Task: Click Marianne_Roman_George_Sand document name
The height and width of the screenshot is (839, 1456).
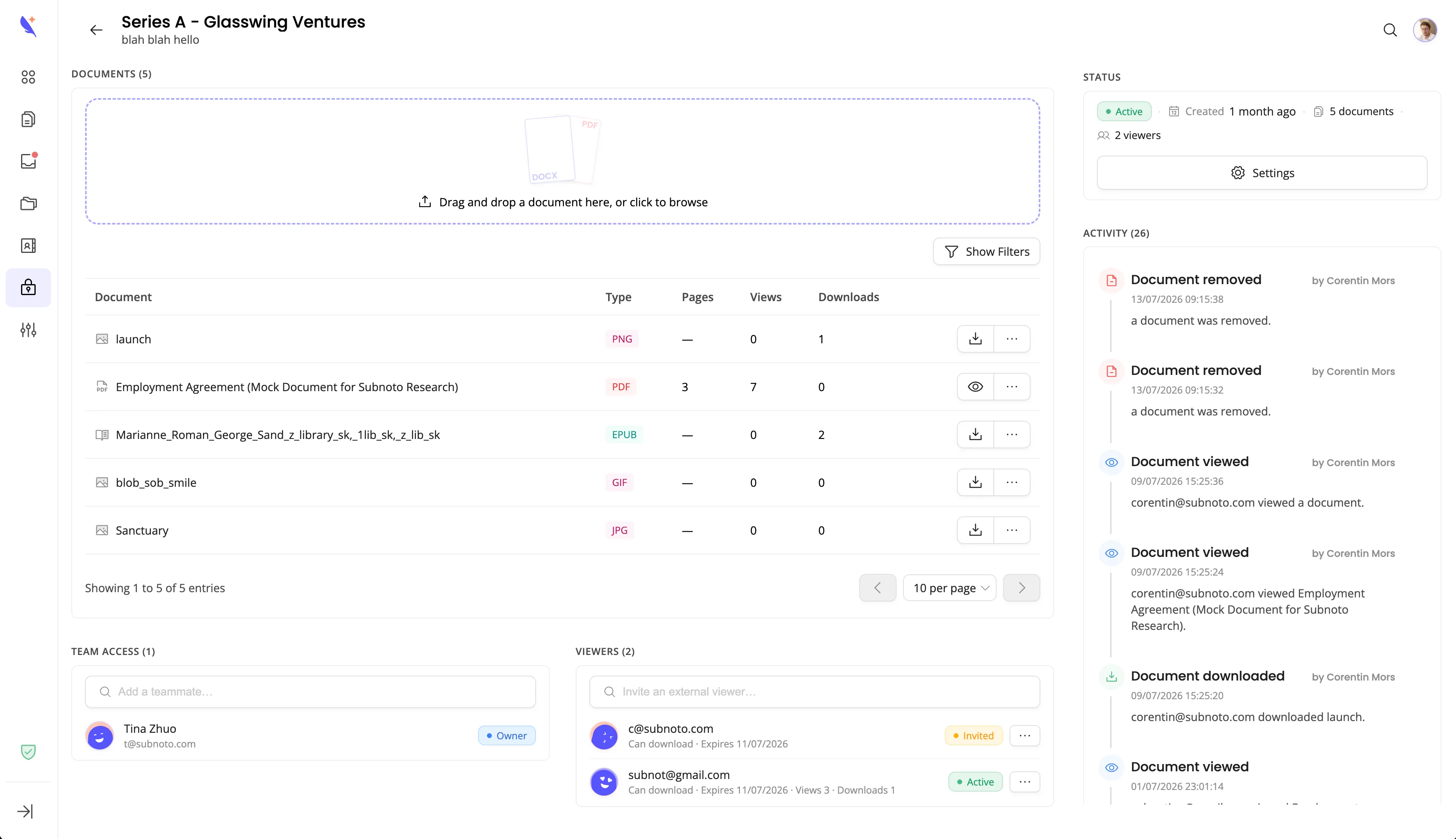Action: pyautogui.click(x=278, y=434)
